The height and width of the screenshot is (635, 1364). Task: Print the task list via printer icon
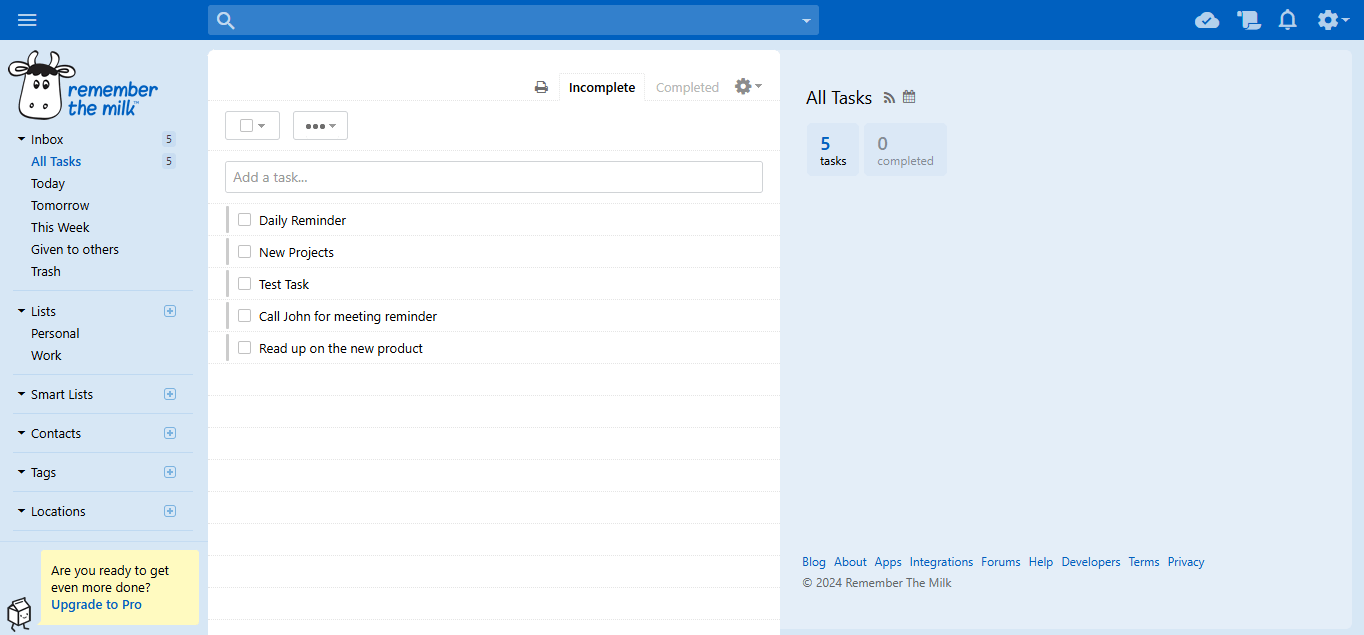(x=541, y=87)
